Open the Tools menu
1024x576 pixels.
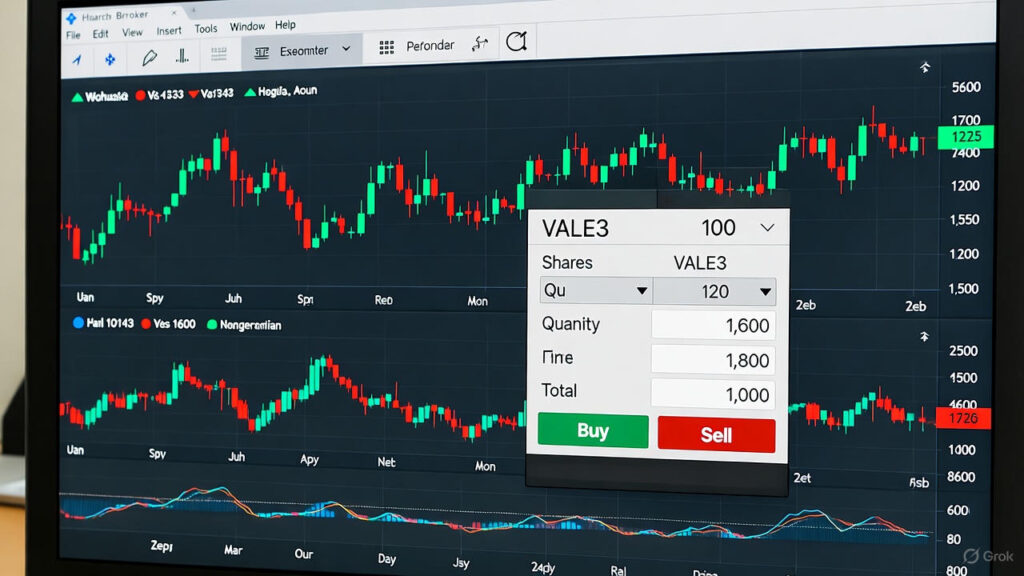(206, 29)
